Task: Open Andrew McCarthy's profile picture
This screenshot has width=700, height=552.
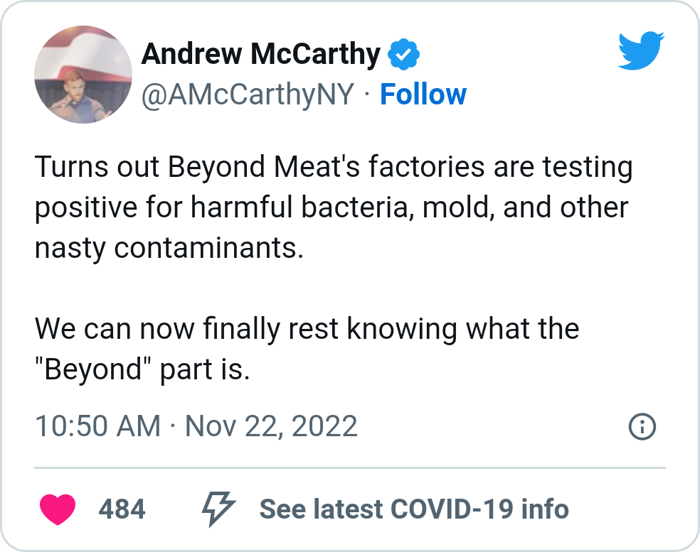Action: click(x=83, y=74)
